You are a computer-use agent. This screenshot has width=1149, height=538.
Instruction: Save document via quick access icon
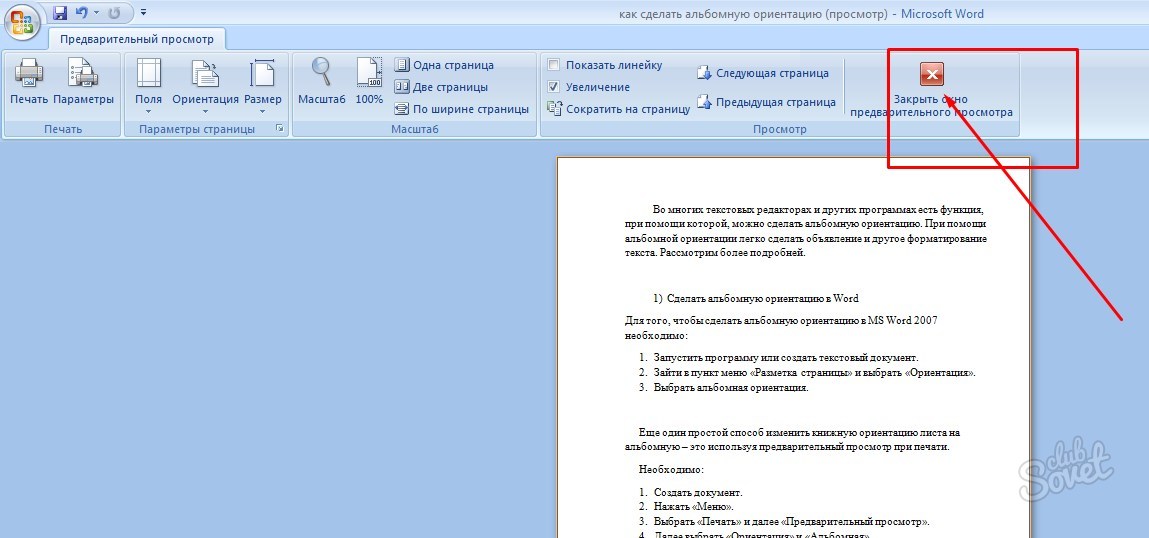click(60, 12)
